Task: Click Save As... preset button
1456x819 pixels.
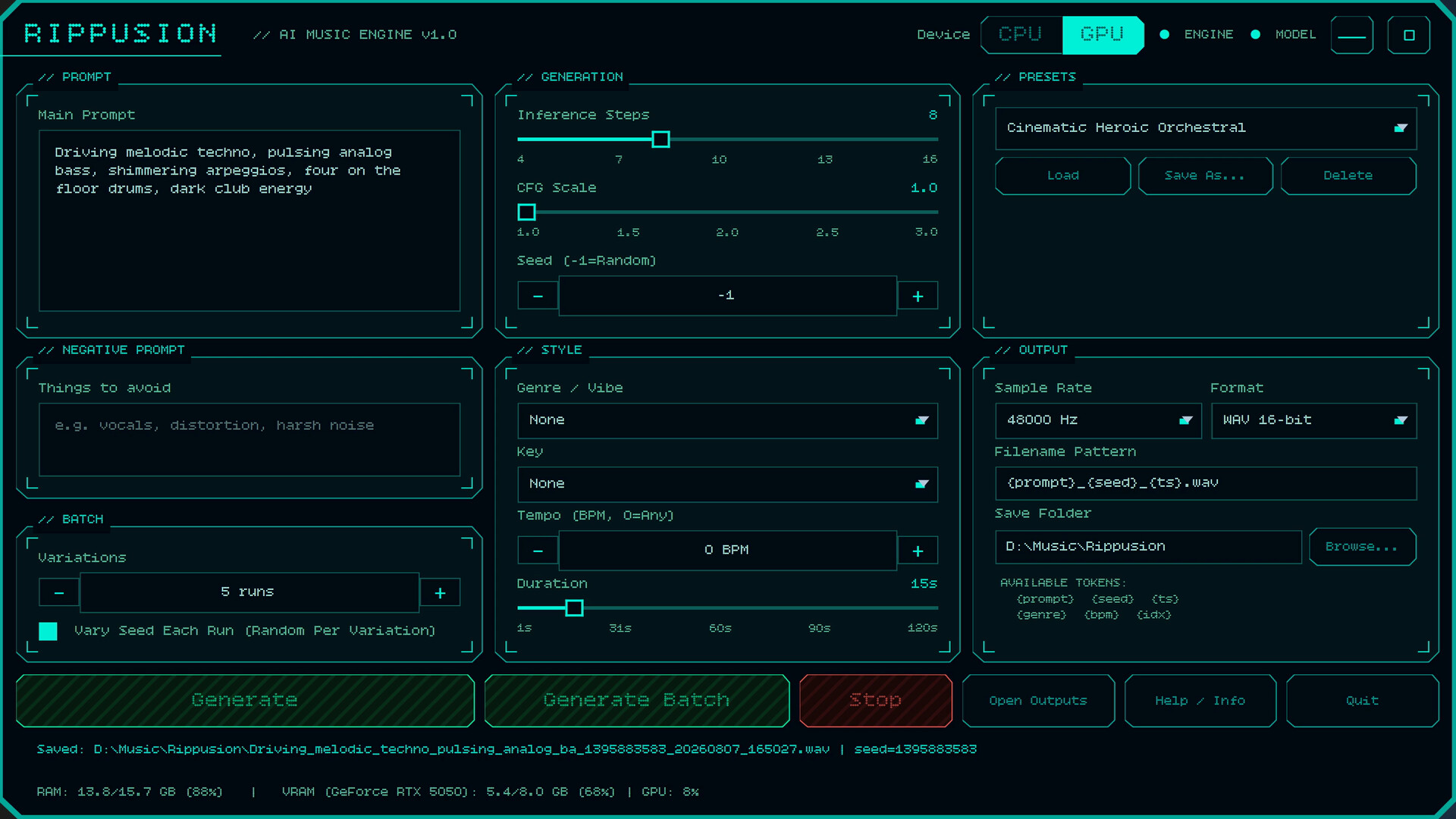Action: click(1205, 176)
